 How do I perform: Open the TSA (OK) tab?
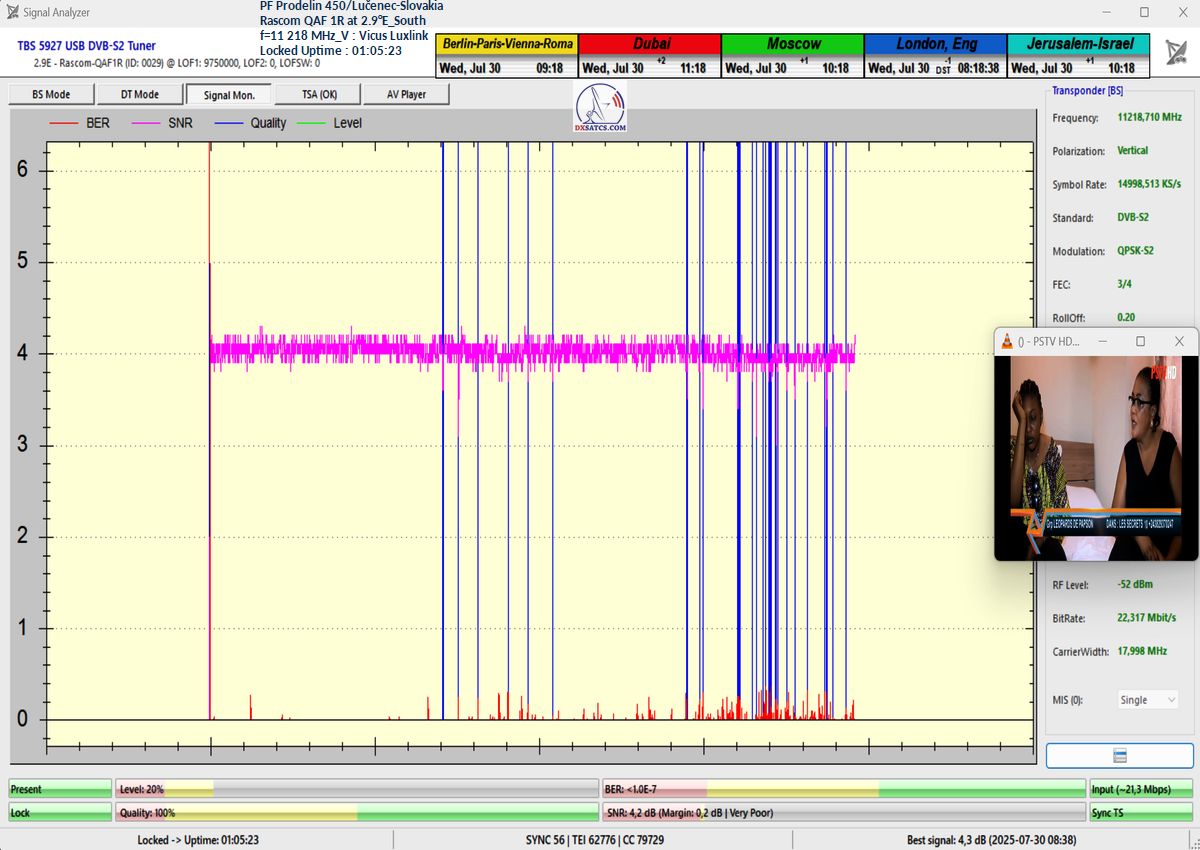point(320,95)
